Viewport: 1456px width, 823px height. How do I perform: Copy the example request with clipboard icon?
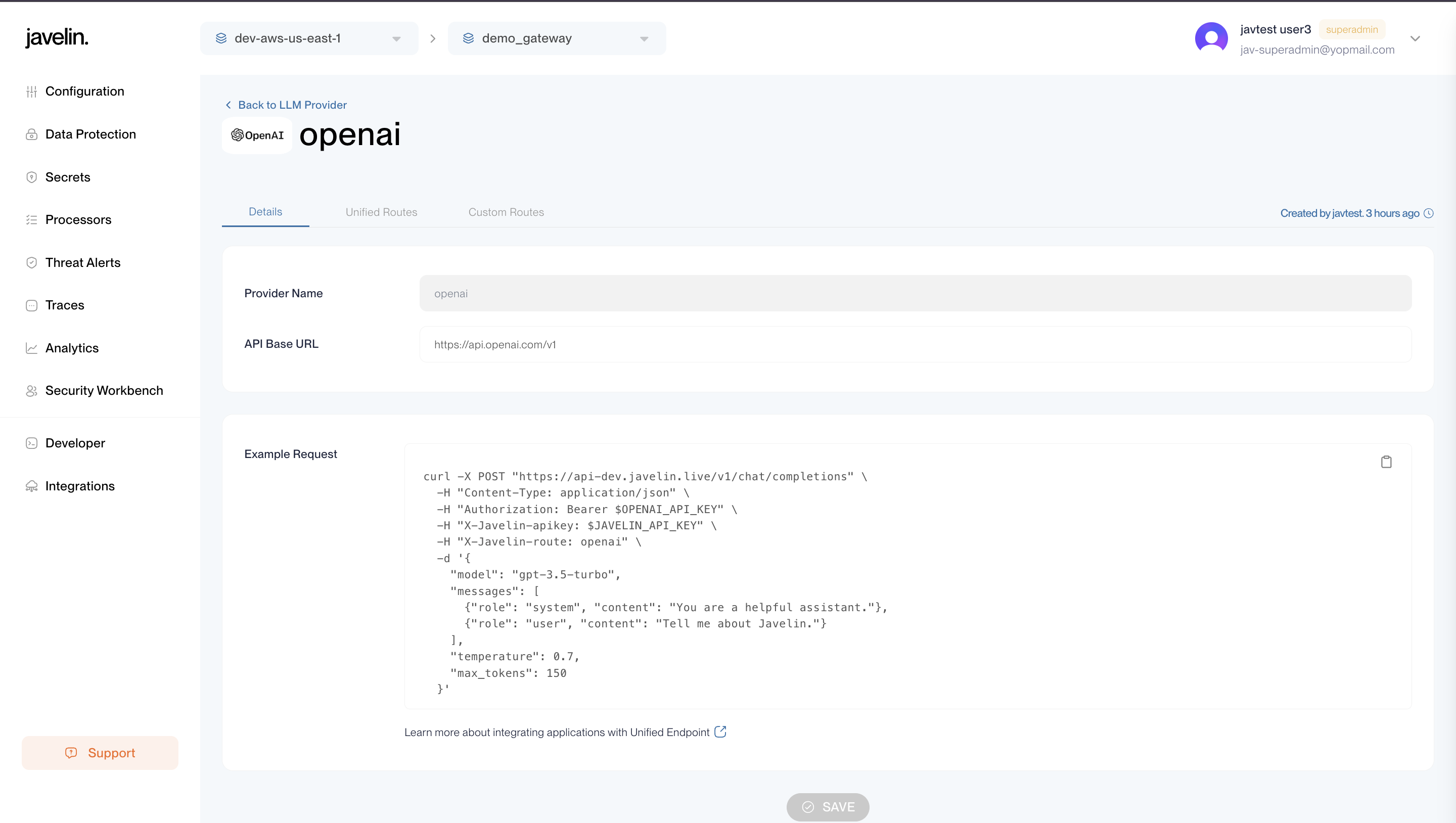(x=1386, y=462)
